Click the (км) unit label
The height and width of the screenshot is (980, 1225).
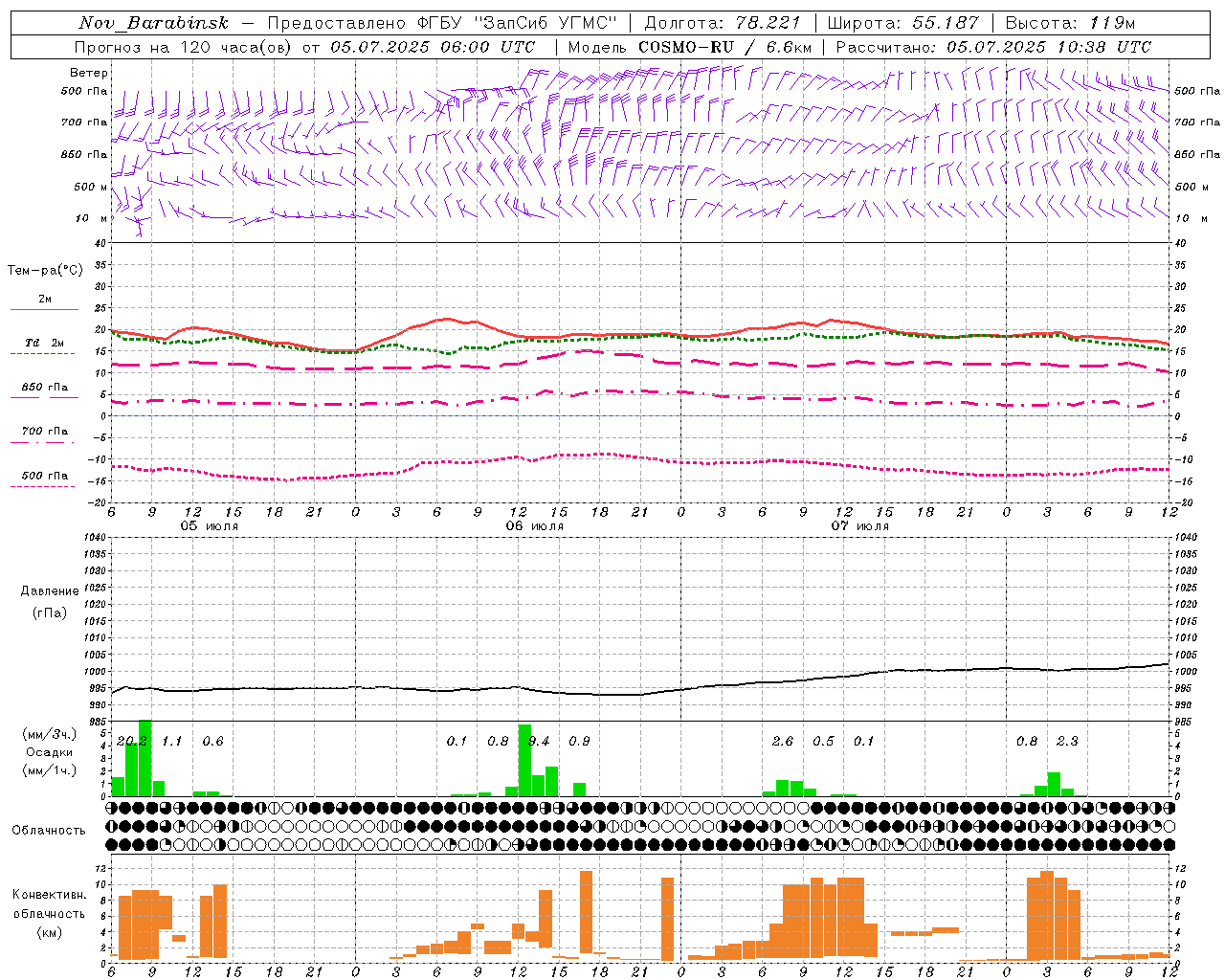pos(50,932)
